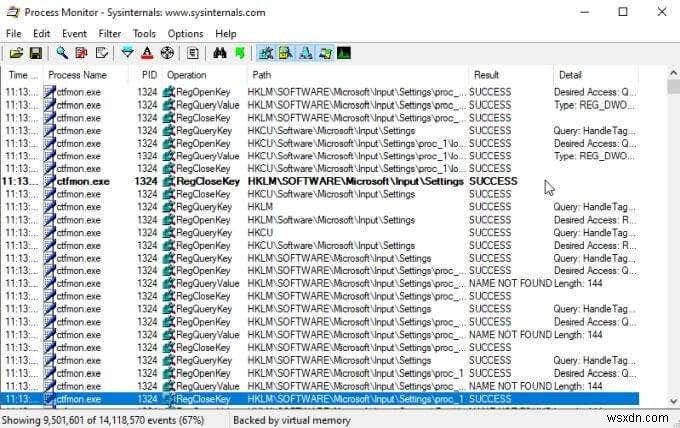
Task: Open Find with the binoculars icon
Action: click(x=220, y=53)
